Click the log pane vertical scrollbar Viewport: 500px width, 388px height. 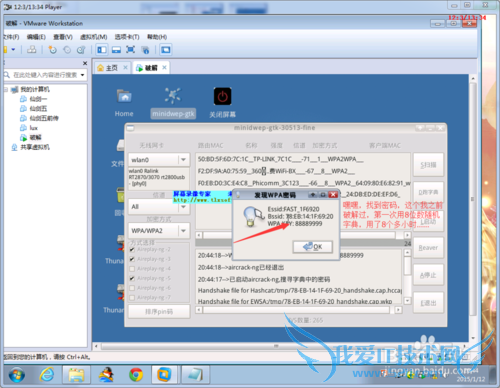pyautogui.click(x=407, y=277)
